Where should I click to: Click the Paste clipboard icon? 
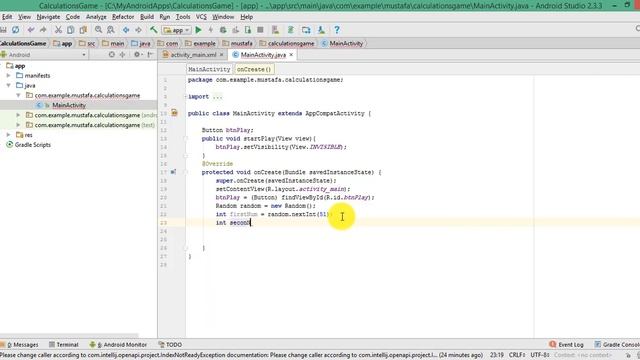click(x=83, y=30)
